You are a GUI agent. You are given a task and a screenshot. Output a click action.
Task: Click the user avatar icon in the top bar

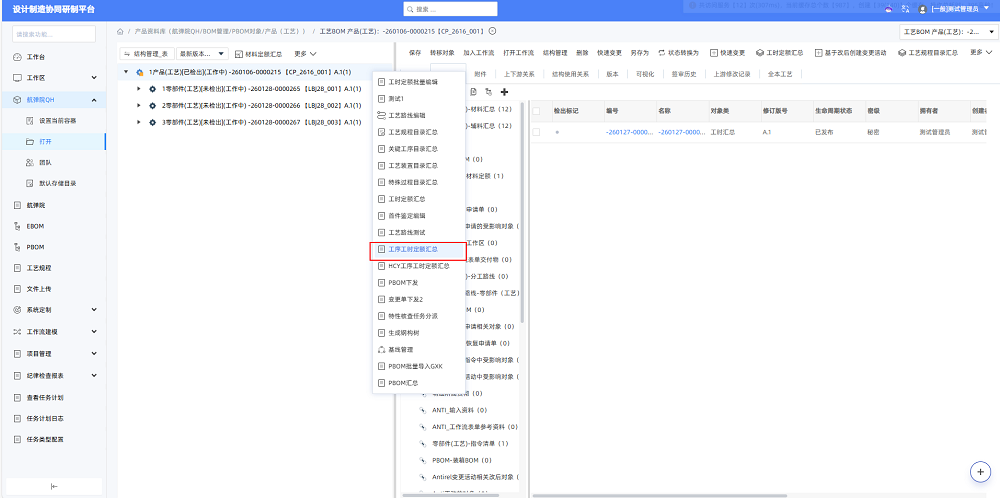tap(922, 9)
